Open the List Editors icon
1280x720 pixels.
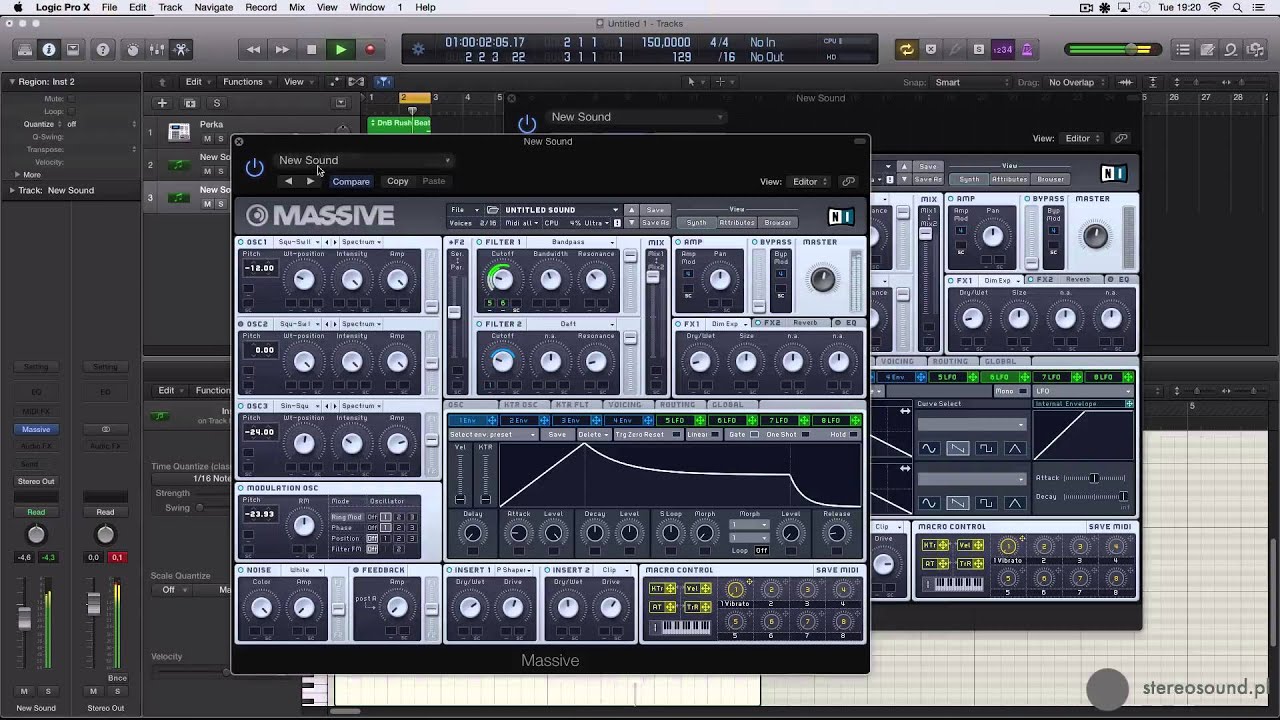pos(1183,49)
